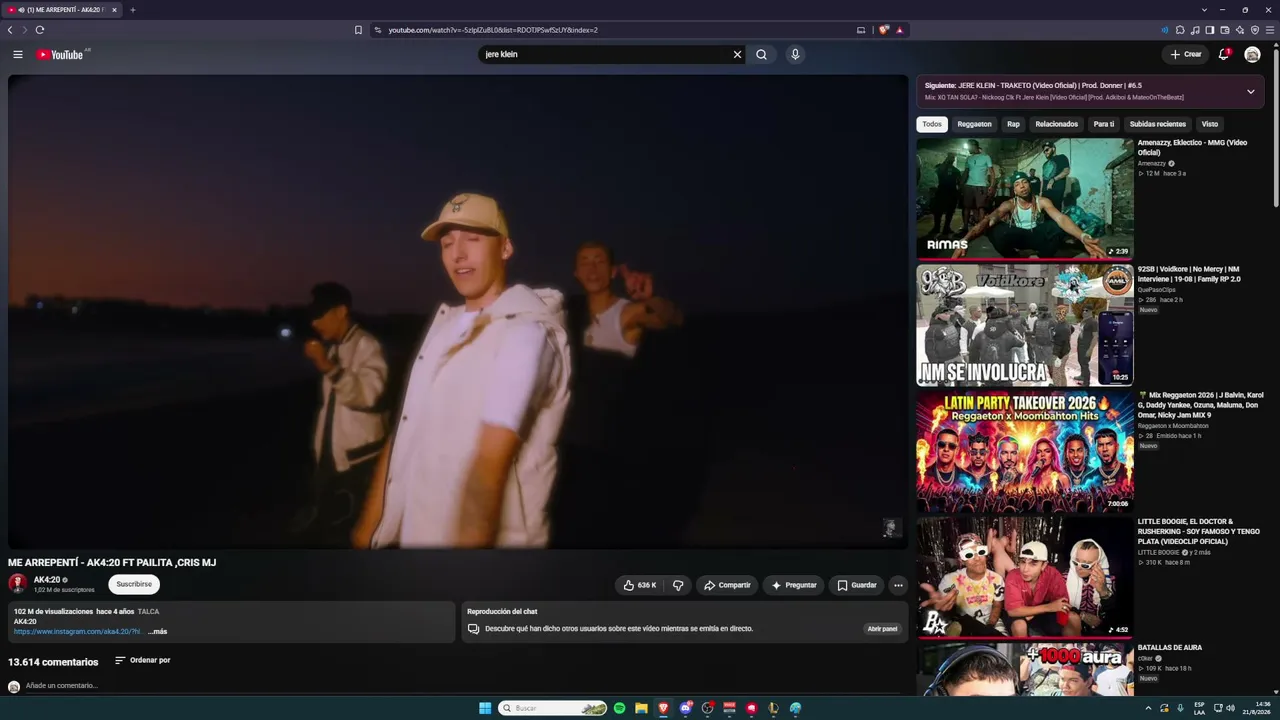
Task: Click the Compartir share button
Action: (x=727, y=585)
